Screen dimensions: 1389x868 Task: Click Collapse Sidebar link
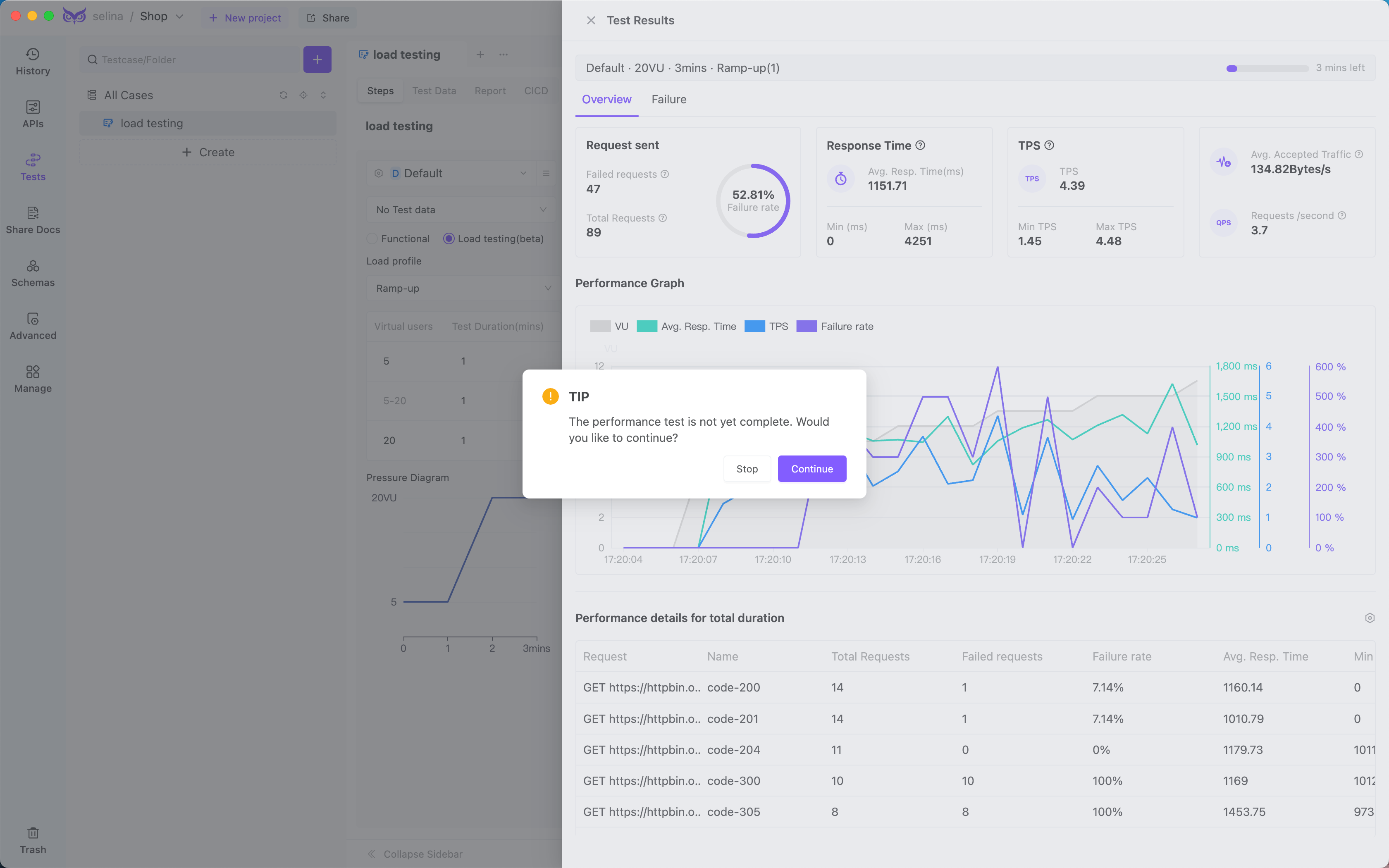pos(423,854)
